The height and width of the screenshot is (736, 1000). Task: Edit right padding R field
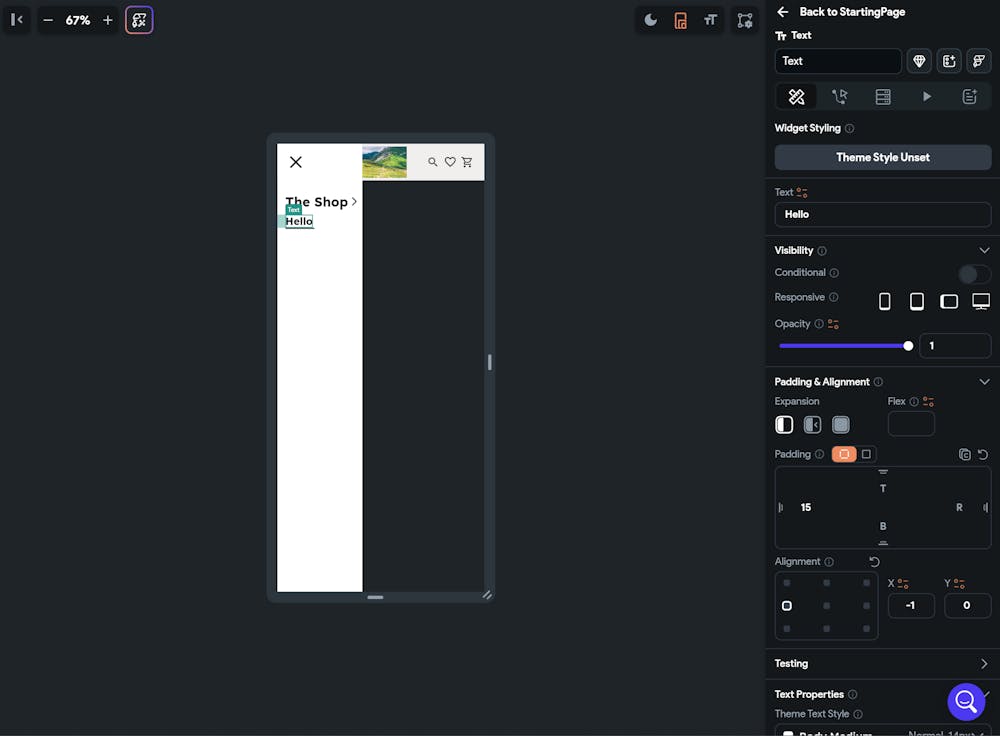tap(959, 508)
